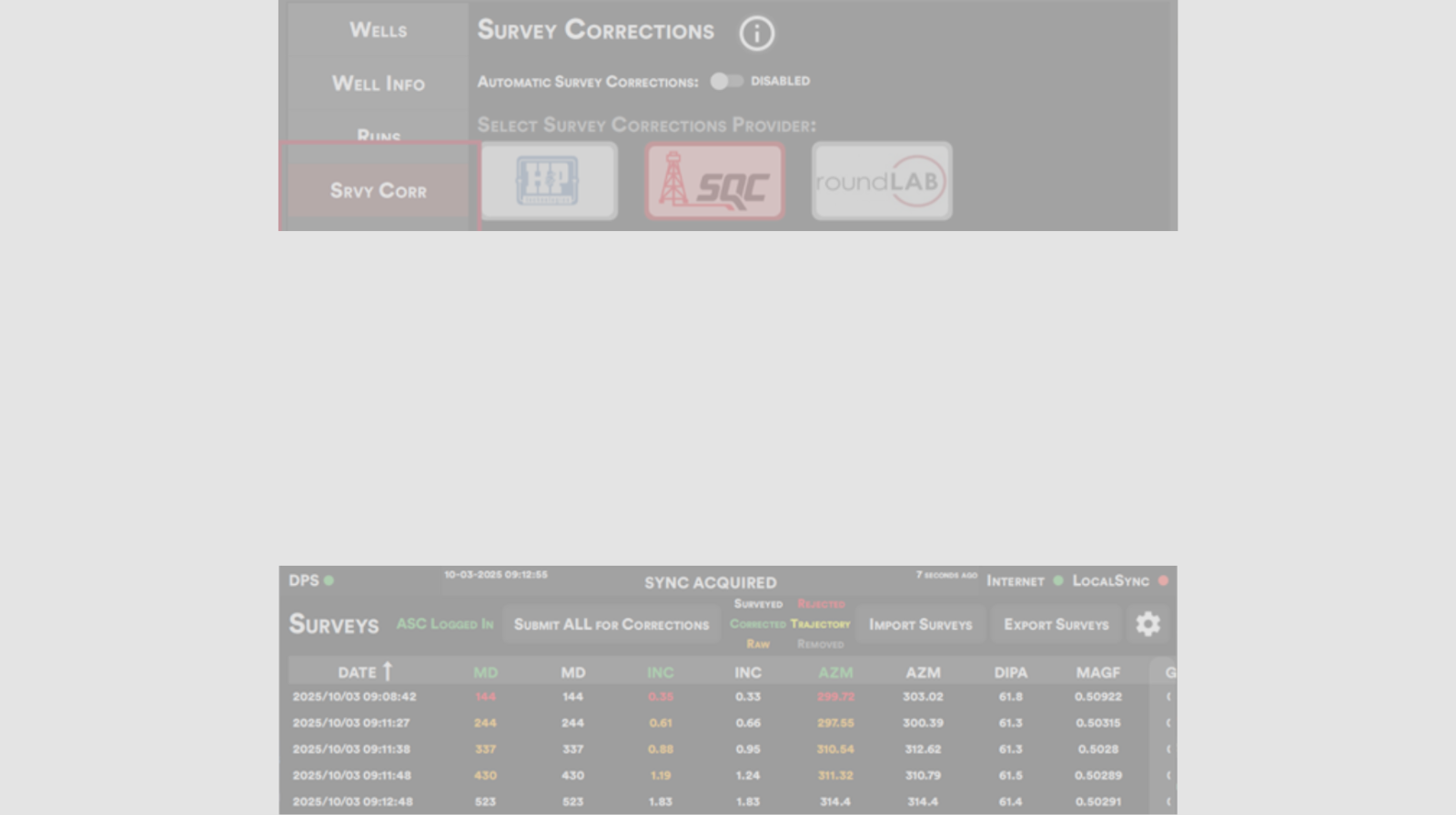Screen dimensions: 1456x815
Task: Click the orange AZM column header
Action: coord(834,673)
